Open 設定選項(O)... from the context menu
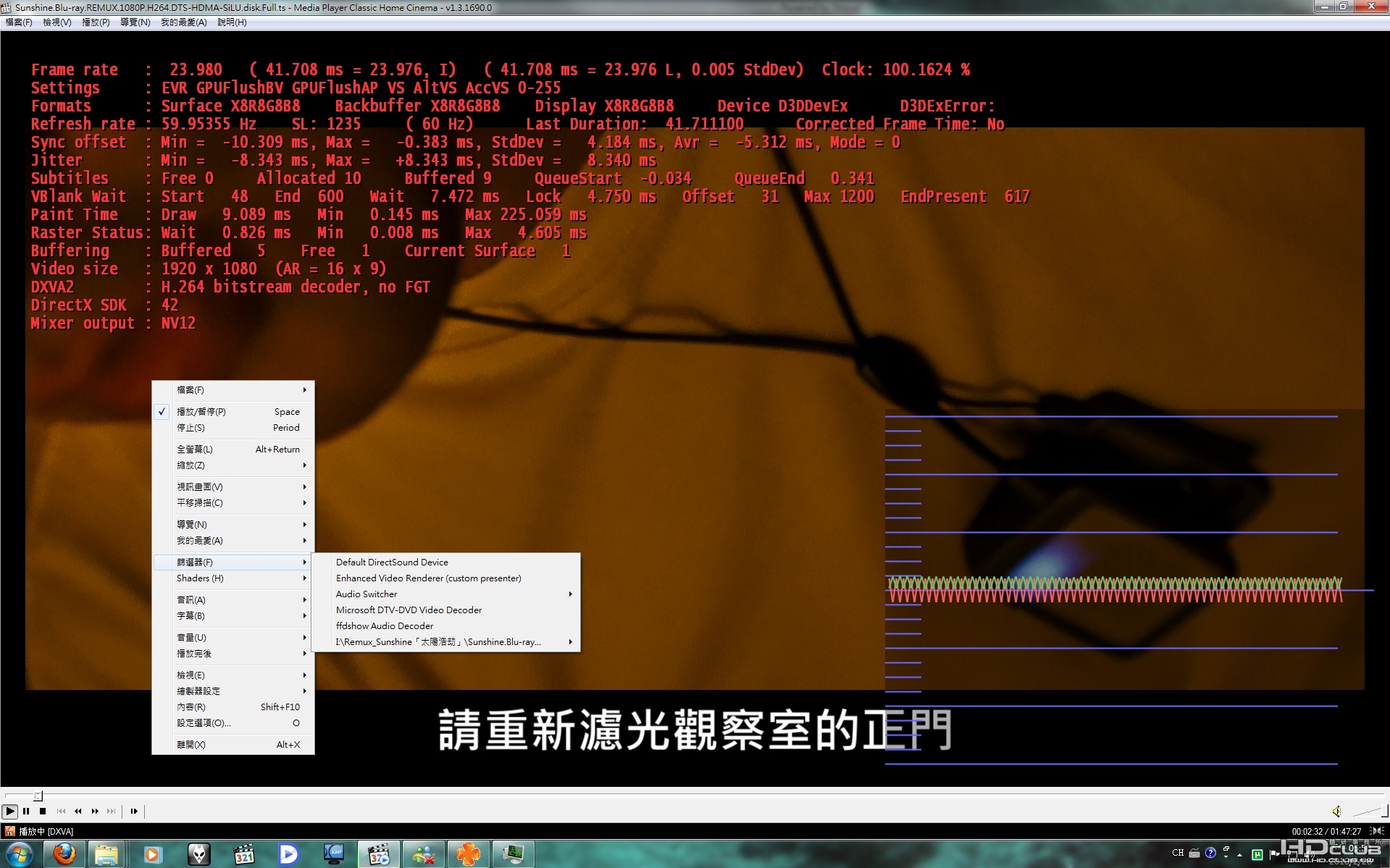 tap(233, 722)
